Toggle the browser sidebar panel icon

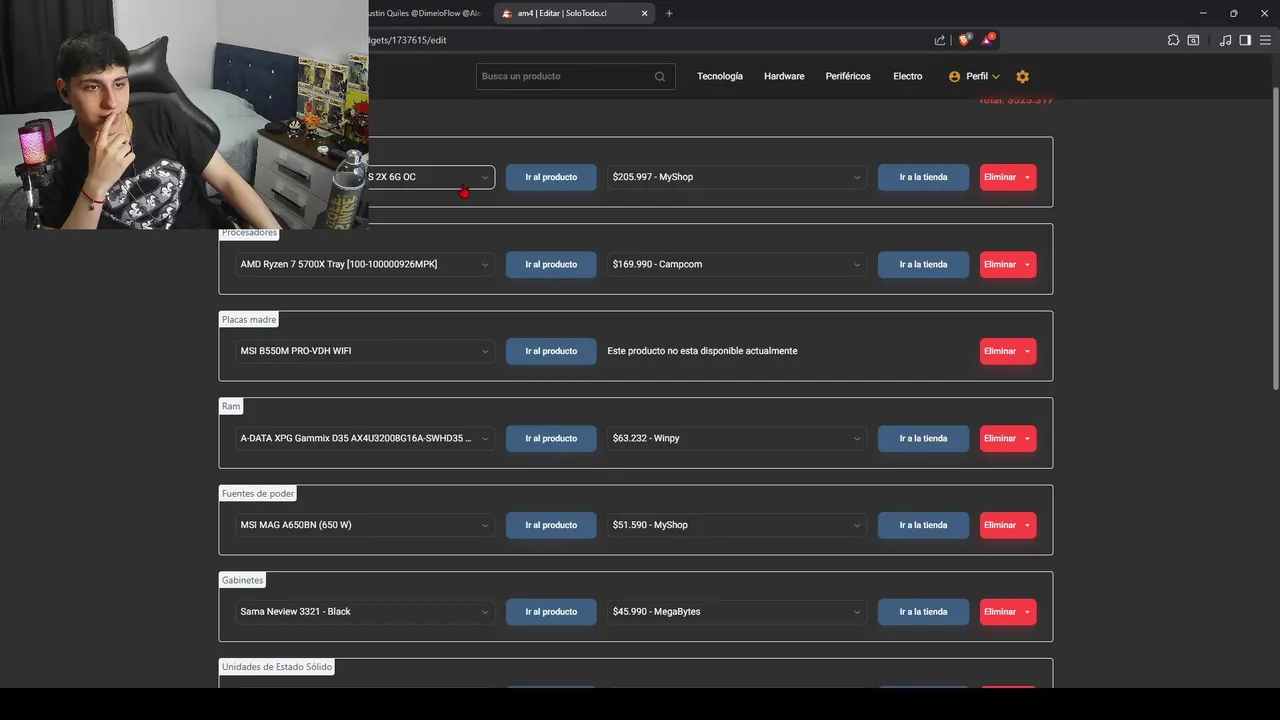[1245, 40]
